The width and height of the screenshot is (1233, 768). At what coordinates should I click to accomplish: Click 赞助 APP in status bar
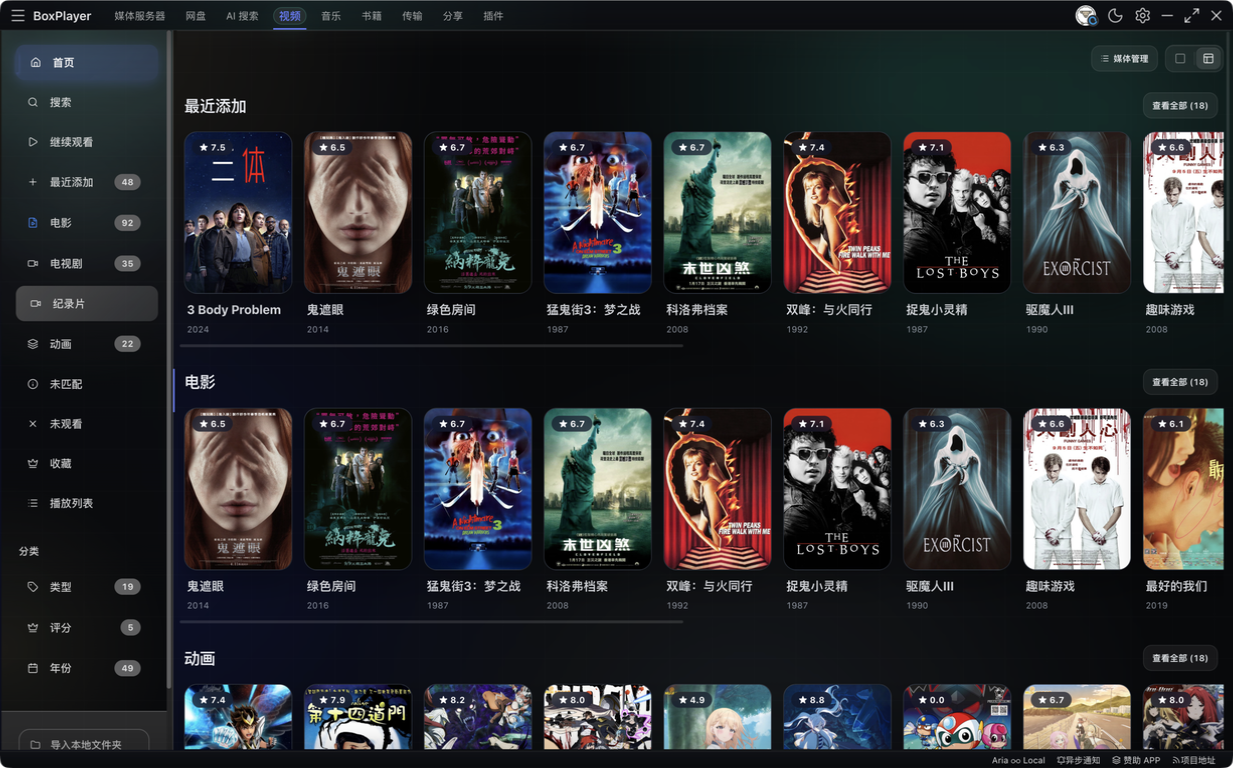click(1136, 760)
